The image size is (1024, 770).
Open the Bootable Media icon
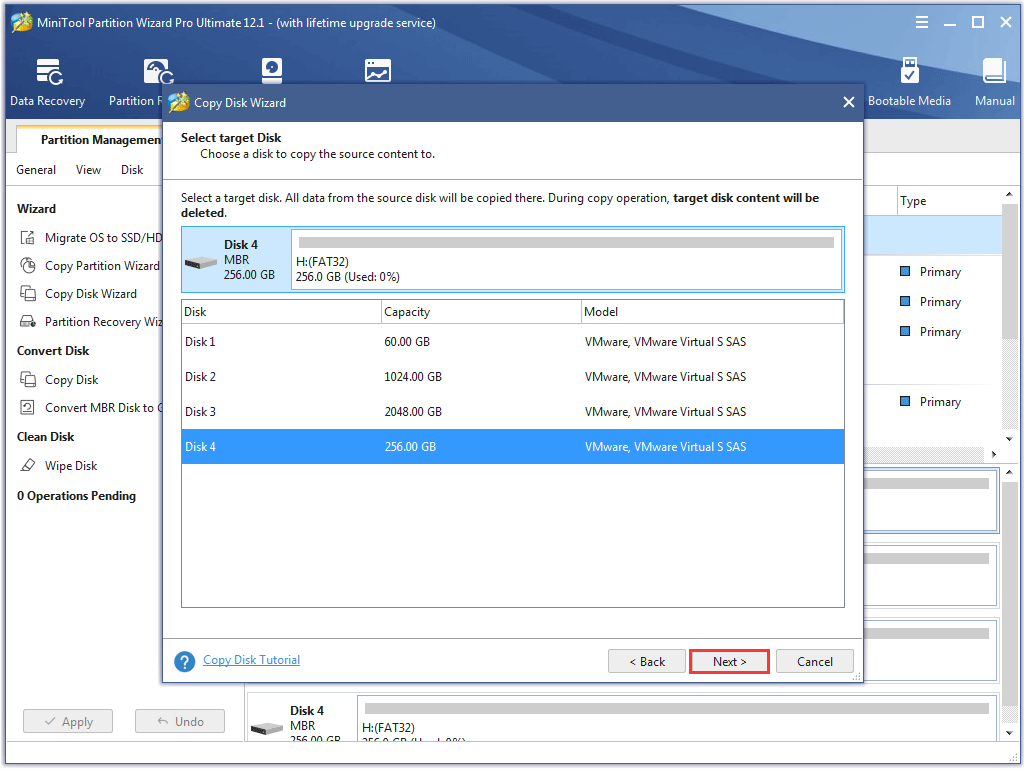coord(909,71)
